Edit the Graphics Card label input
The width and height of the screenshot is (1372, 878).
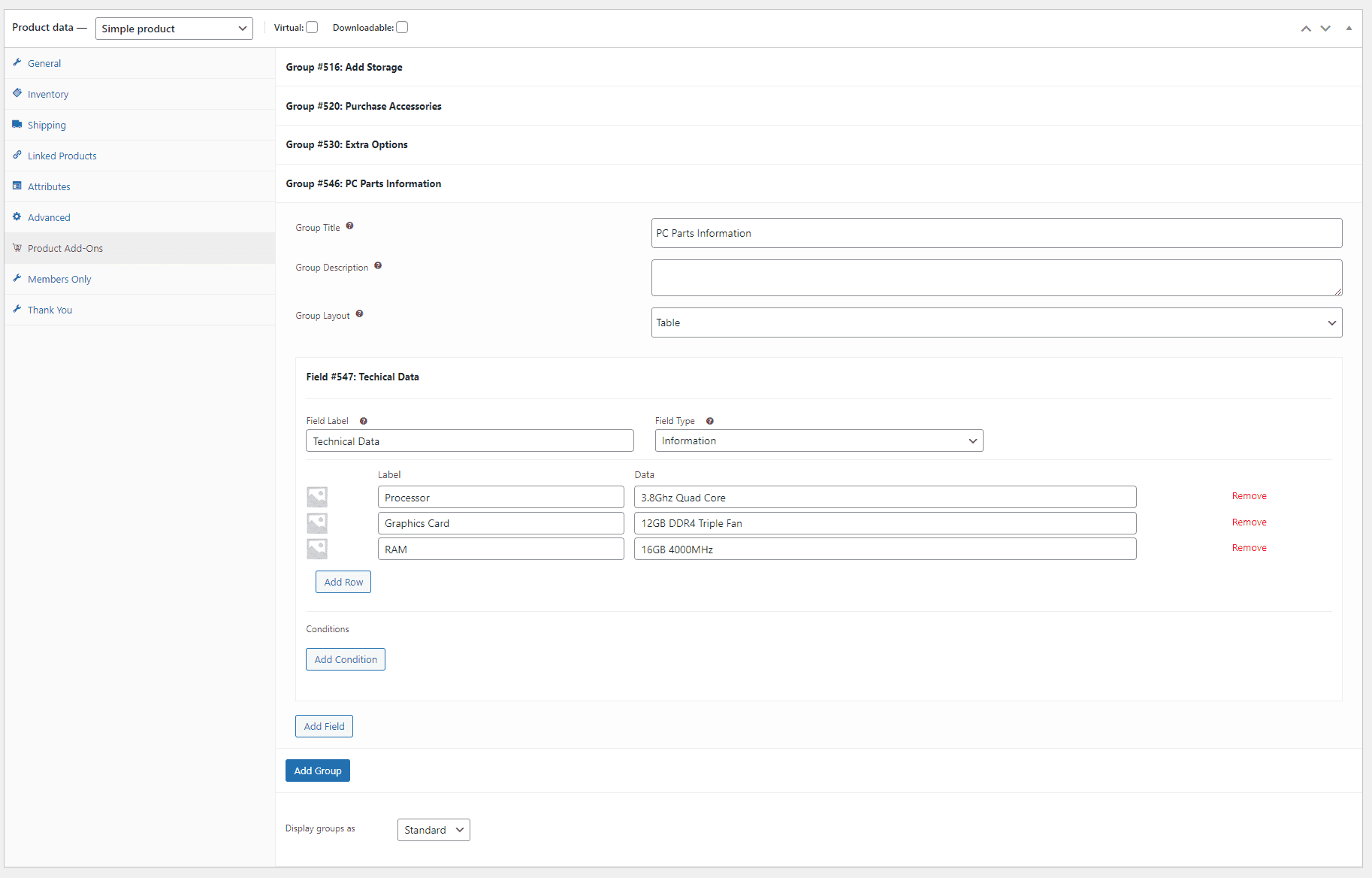point(501,523)
